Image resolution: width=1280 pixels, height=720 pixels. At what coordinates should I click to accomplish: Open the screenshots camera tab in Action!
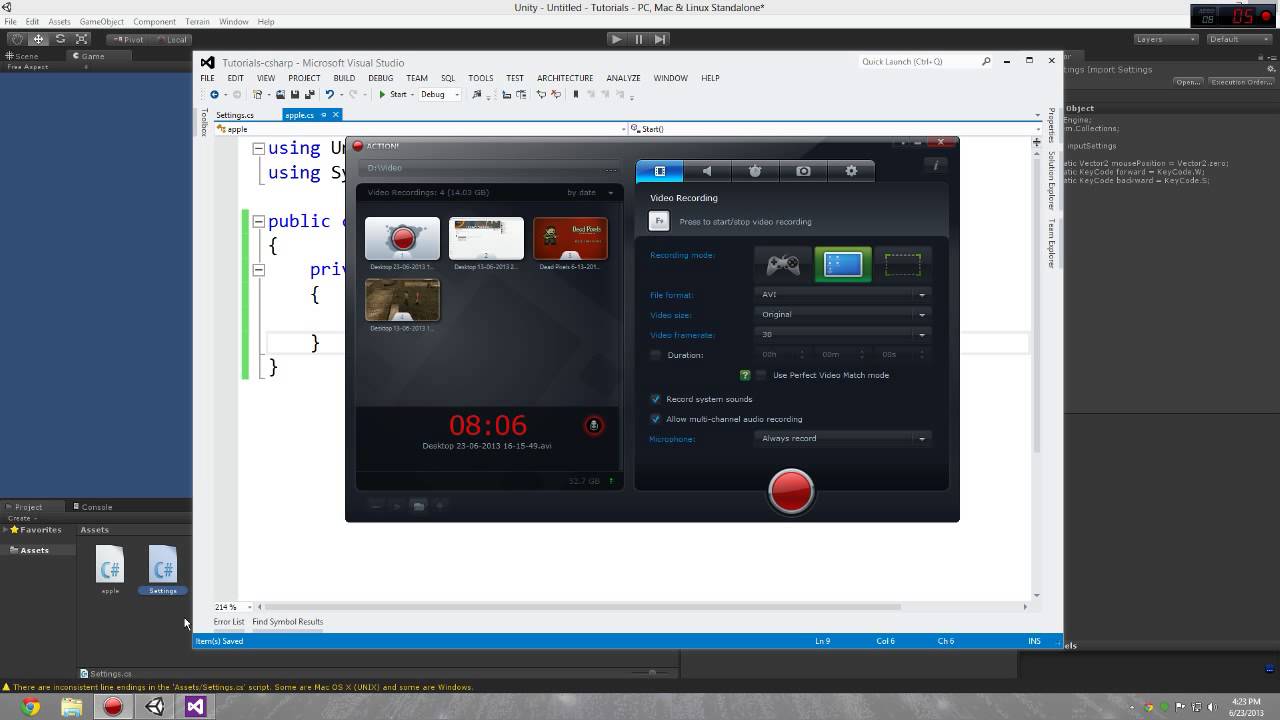click(x=803, y=171)
